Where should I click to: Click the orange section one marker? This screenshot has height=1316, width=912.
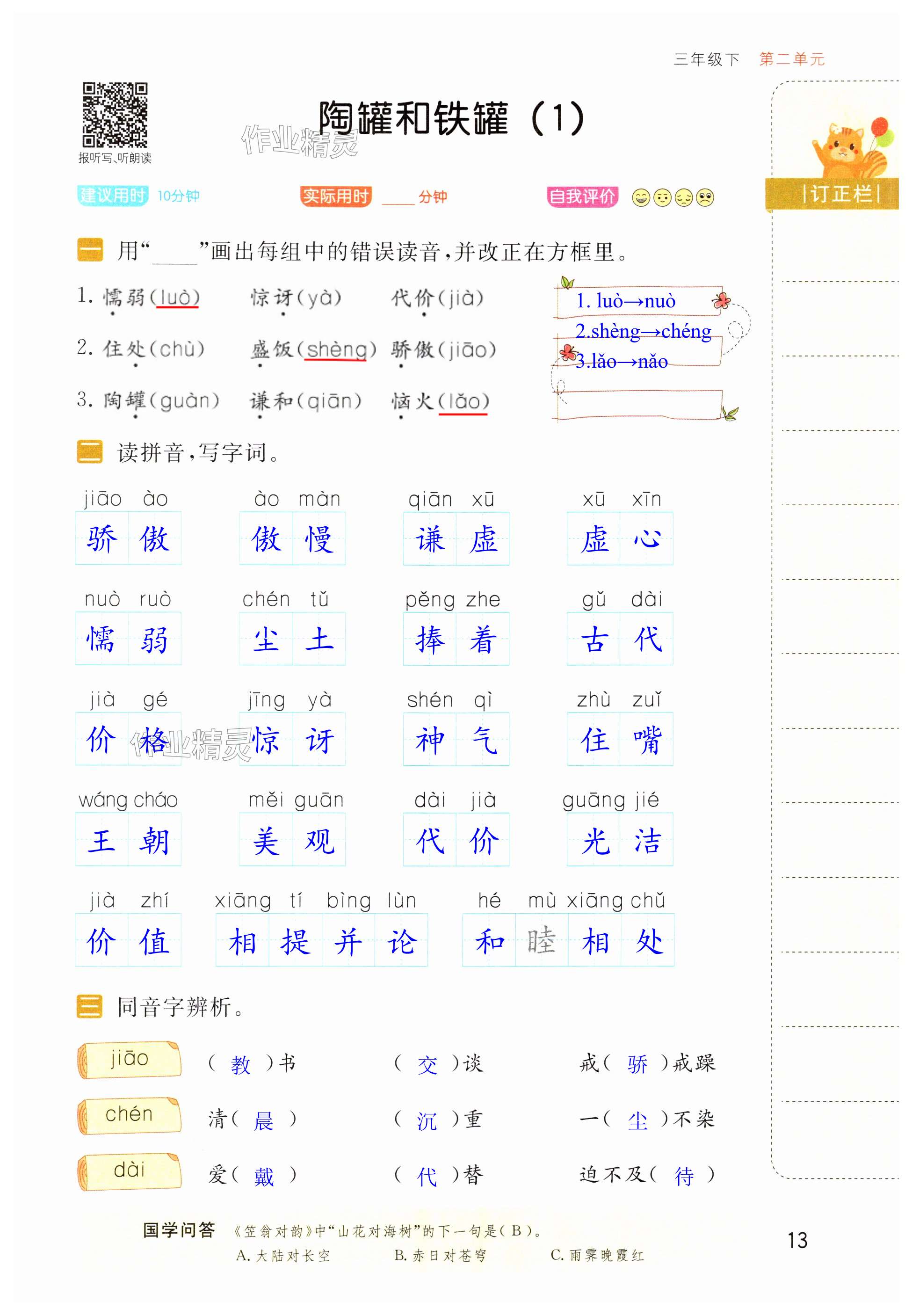pyautogui.click(x=90, y=251)
